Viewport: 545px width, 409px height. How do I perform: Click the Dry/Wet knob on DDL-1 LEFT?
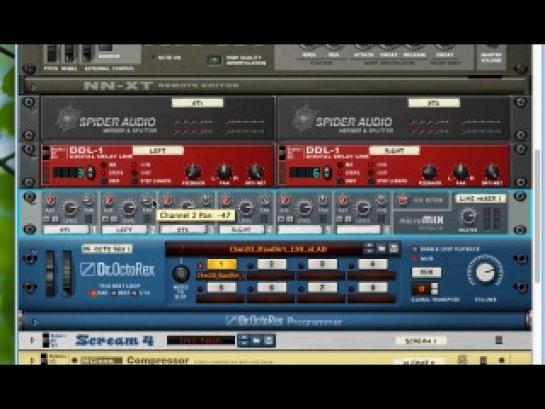pos(256,172)
